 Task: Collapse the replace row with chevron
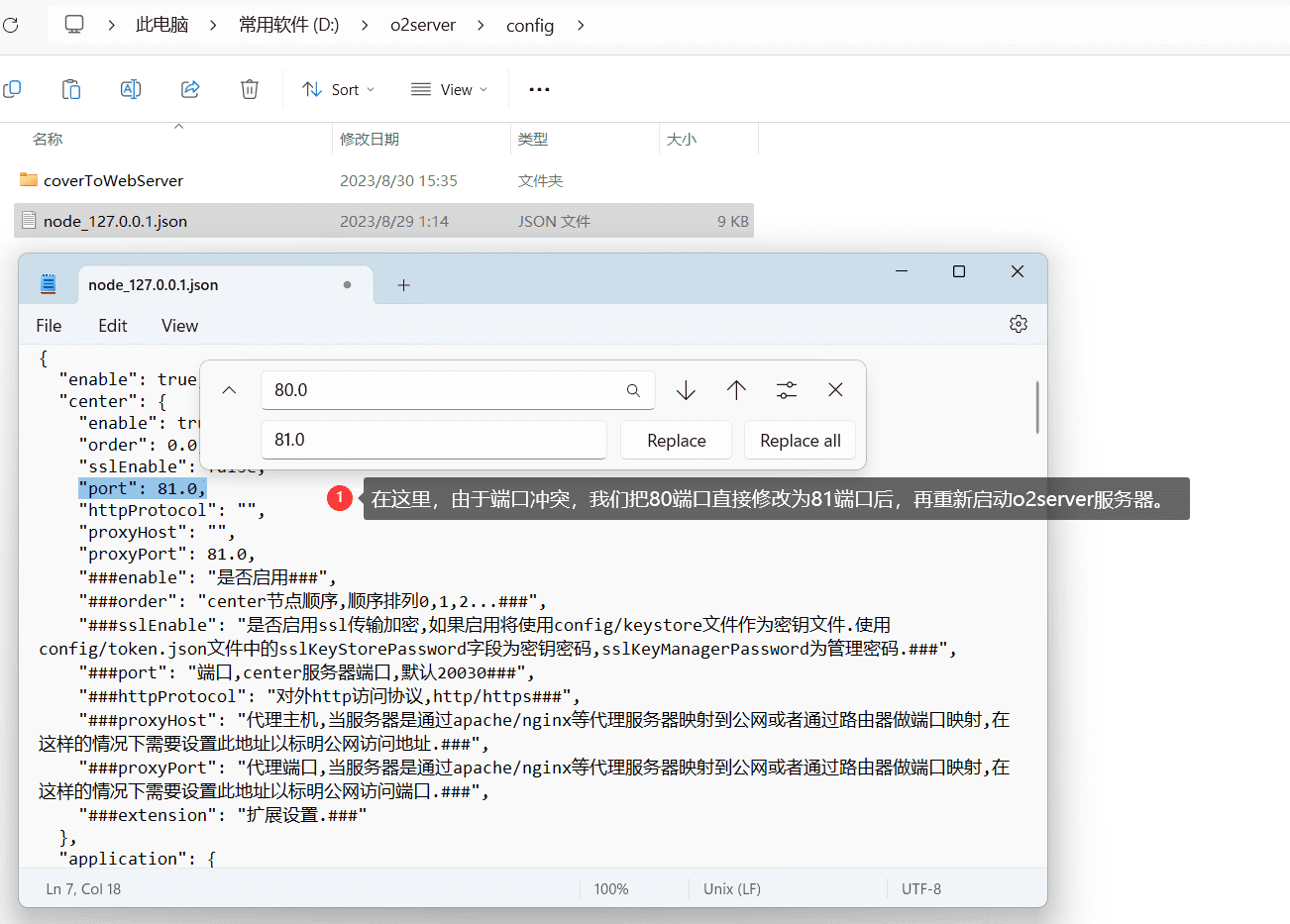pos(229,390)
